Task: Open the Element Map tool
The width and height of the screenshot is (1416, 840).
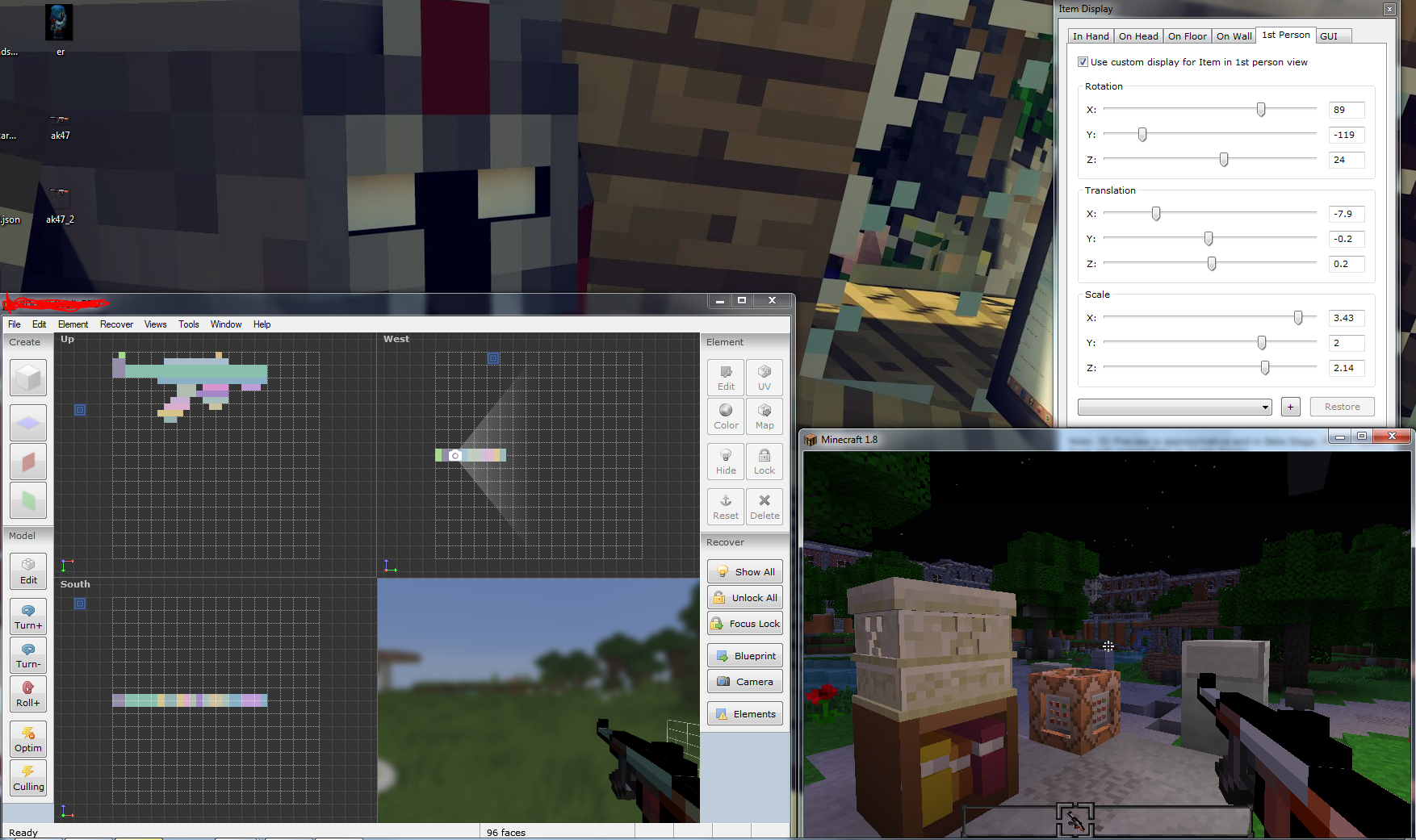Action: click(765, 416)
